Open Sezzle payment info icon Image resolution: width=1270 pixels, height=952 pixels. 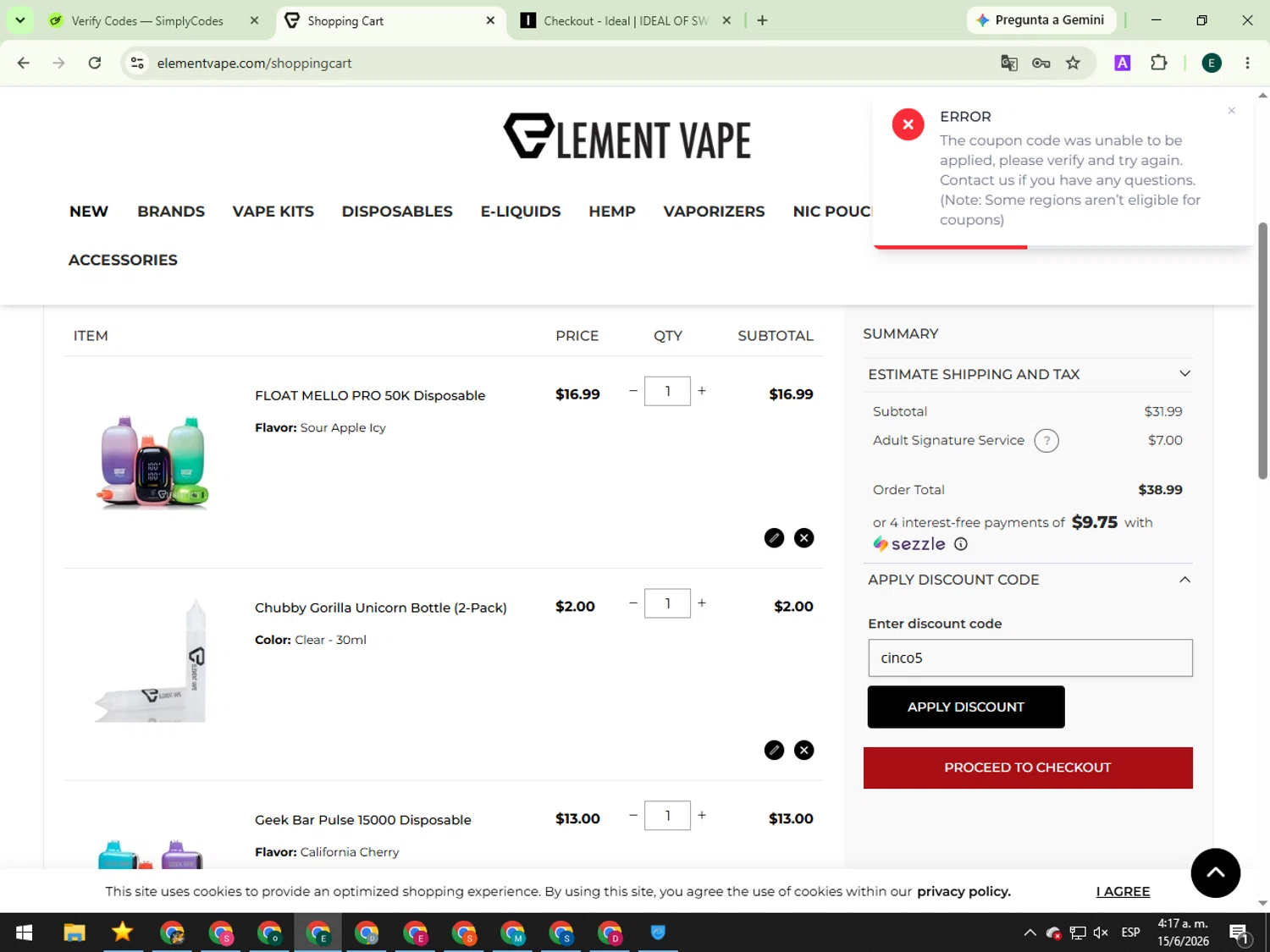[x=961, y=544]
